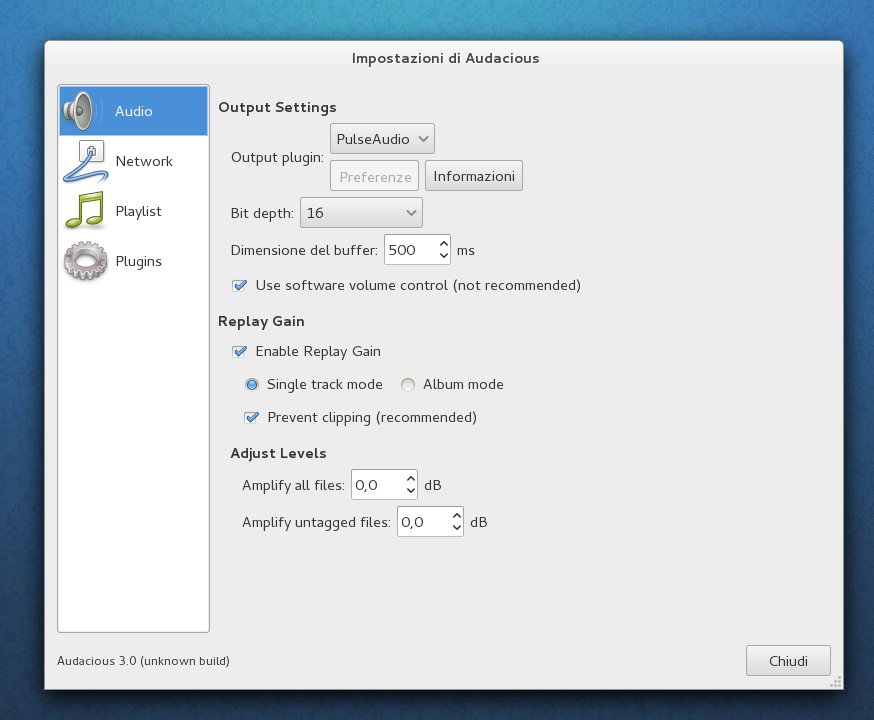Screen dimensions: 874x720
Task: Click the Audio speaker icon in sidebar
Action: 80,110
